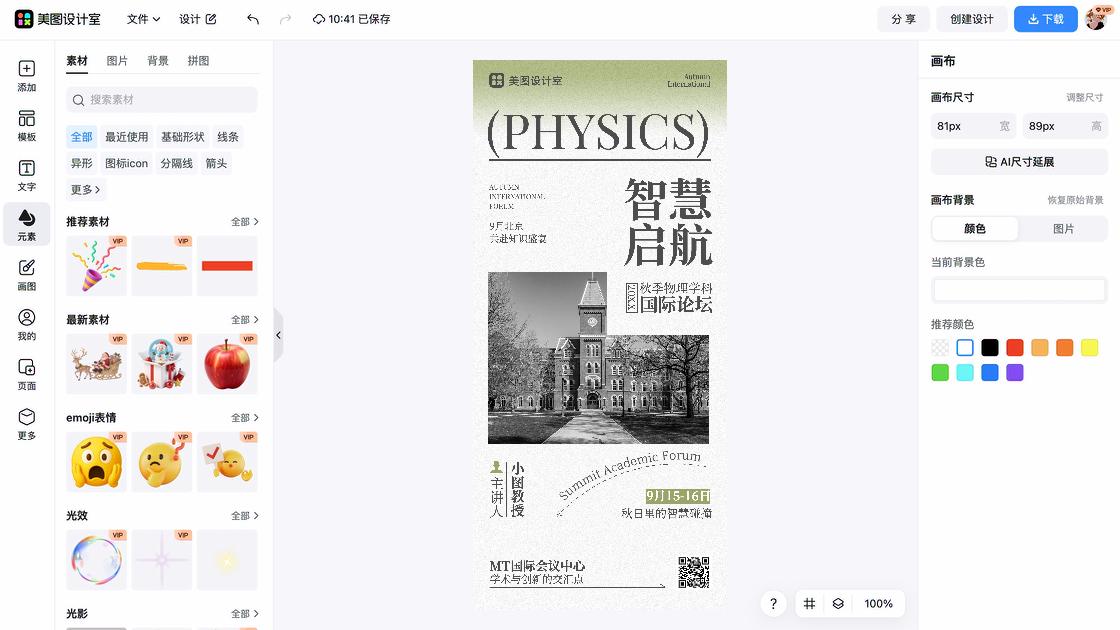Toggle the 最近使用 filter chip

tap(126, 136)
